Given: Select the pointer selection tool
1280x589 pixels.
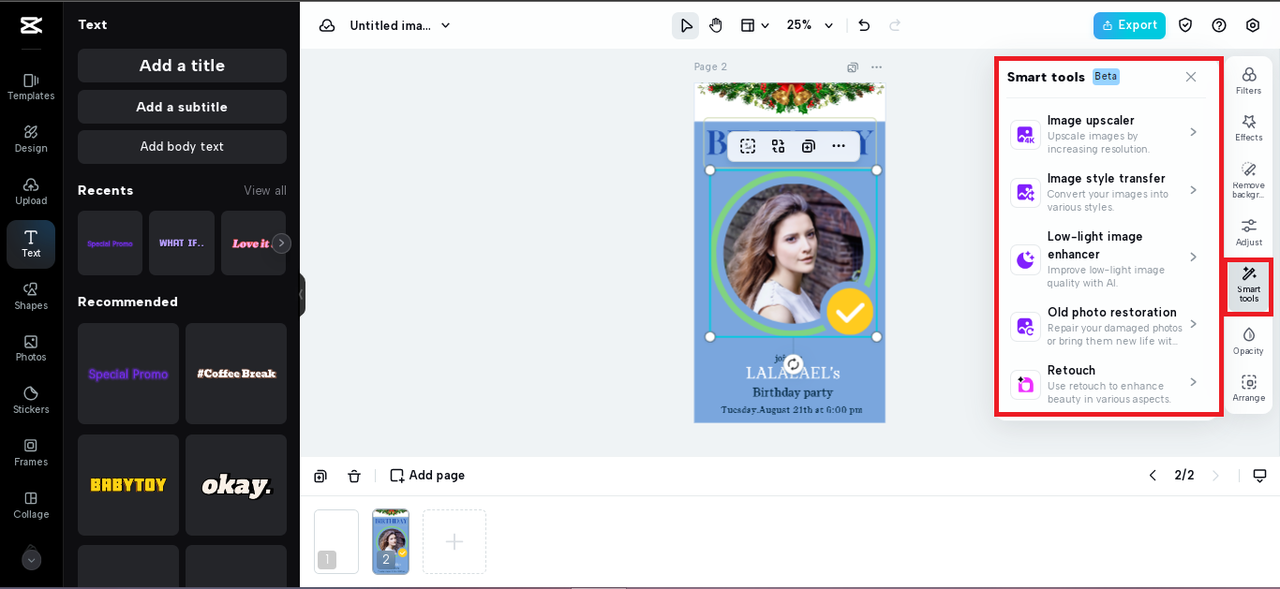Looking at the screenshot, I should pyautogui.click(x=685, y=26).
